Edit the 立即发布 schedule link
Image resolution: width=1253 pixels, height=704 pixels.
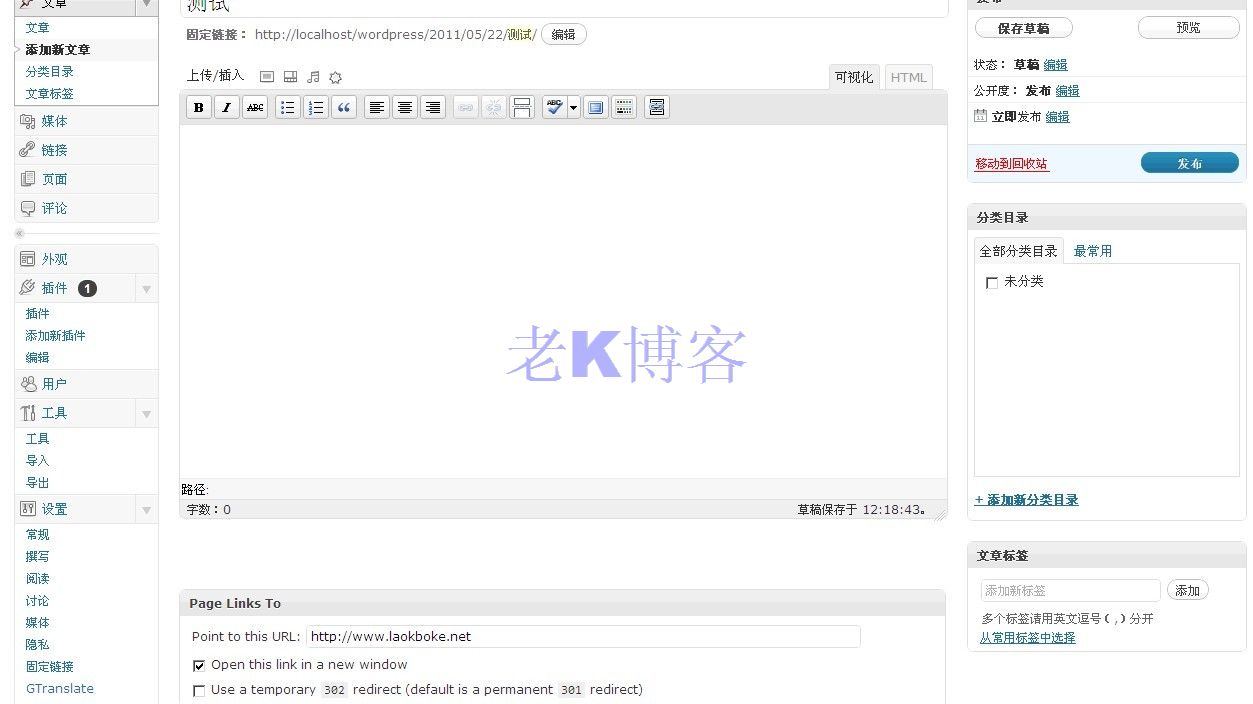tap(1057, 117)
